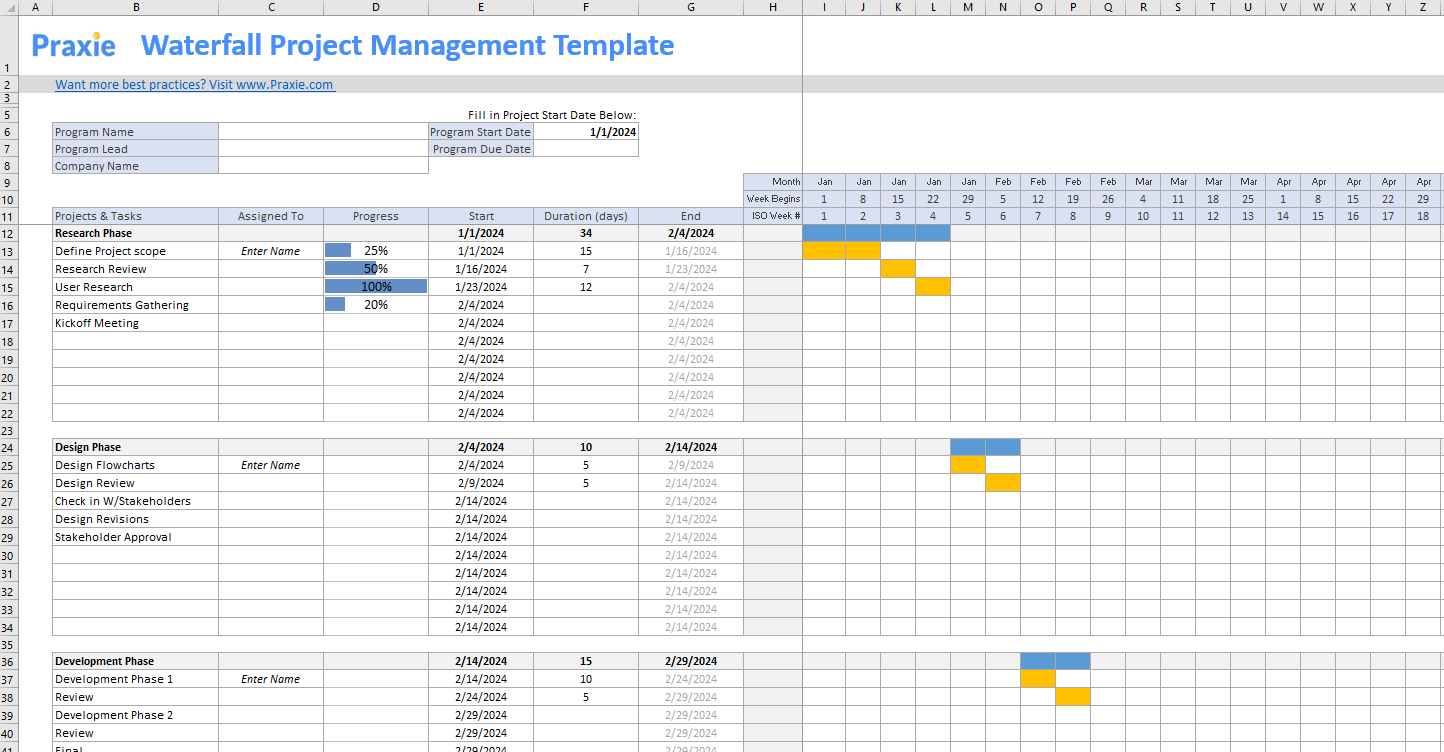Viewport: 1444px width, 752px height.
Task: Click the Kickoff Meeting task cell
Action: click(135, 323)
